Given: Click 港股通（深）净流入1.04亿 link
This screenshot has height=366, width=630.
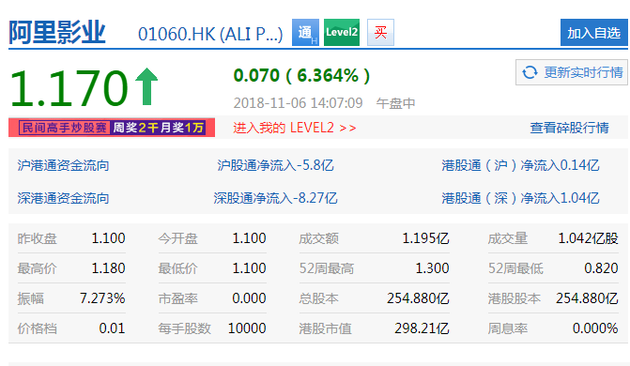Looking at the screenshot, I should click(520, 198).
